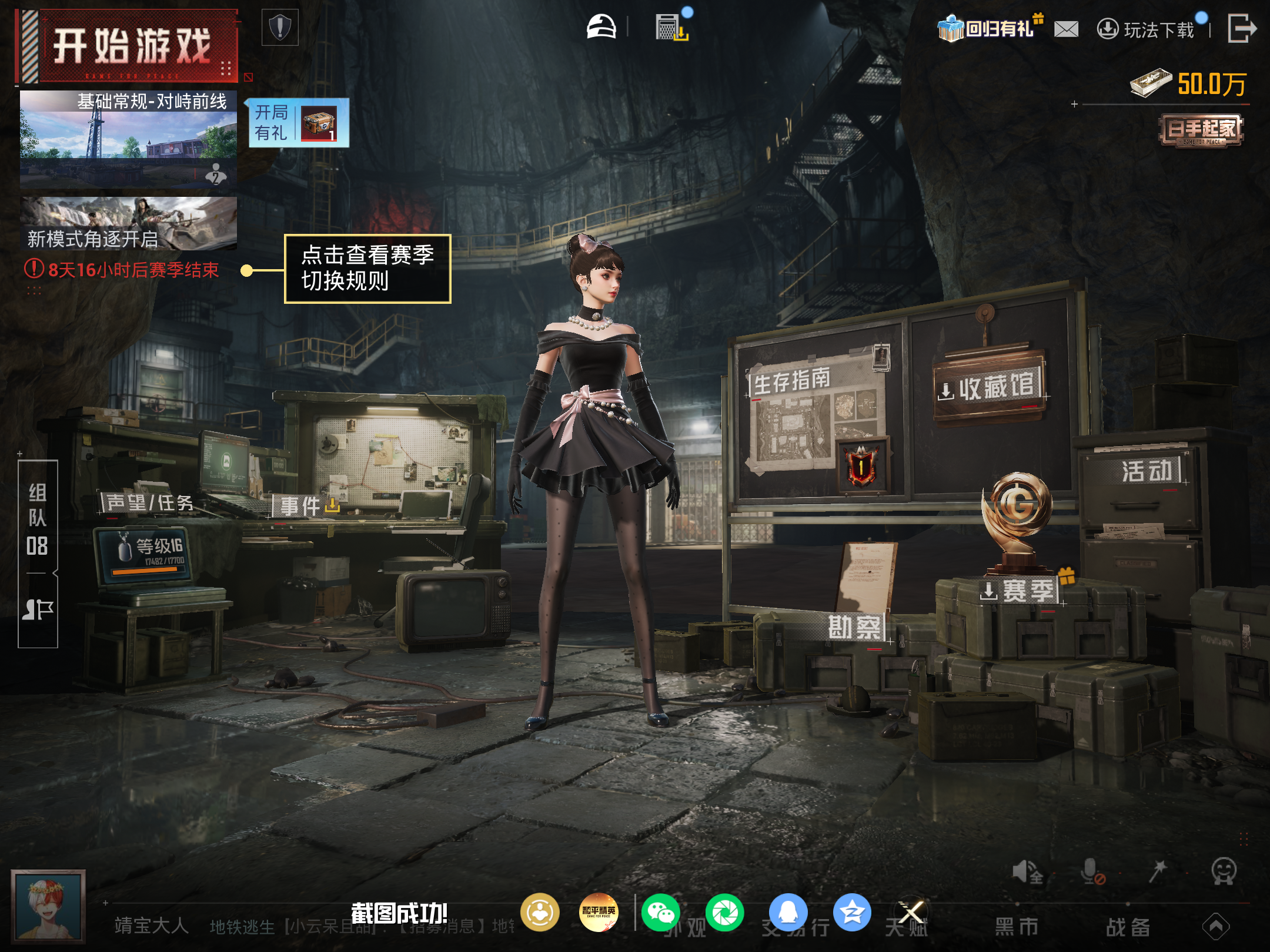Open the 战备 tab
1270x952 pixels.
pos(1128,927)
